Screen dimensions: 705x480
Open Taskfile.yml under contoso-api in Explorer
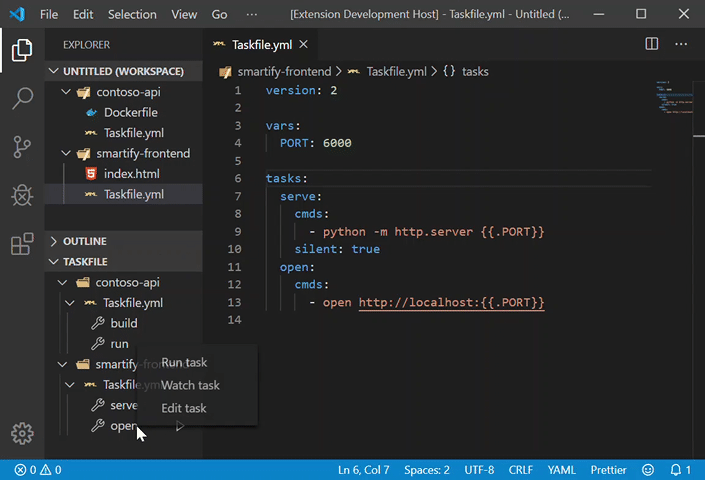point(134,133)
